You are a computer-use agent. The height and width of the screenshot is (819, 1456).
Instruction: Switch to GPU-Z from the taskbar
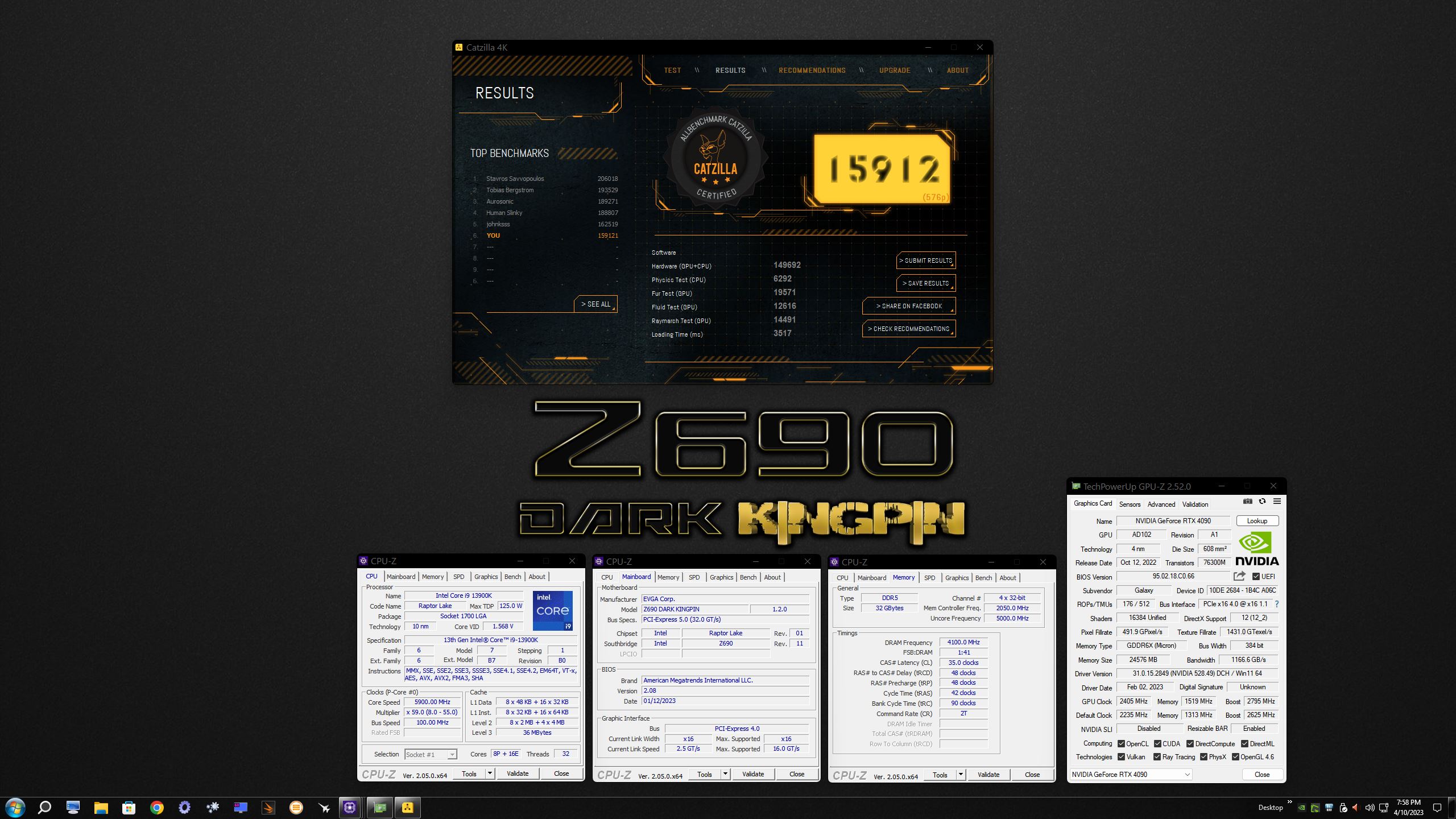coord(379,808)
